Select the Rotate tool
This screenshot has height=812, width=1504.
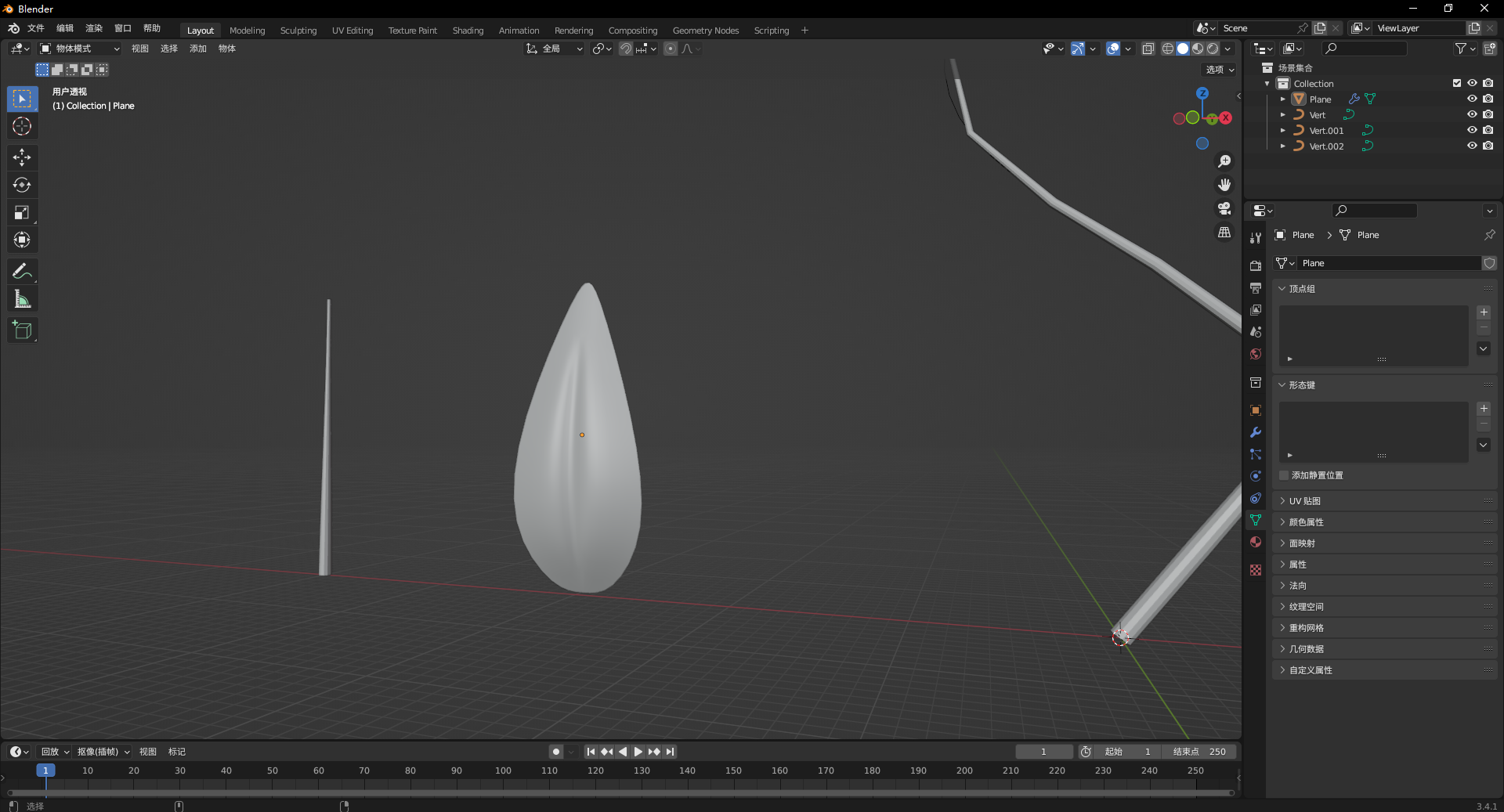tap(22, 186)
